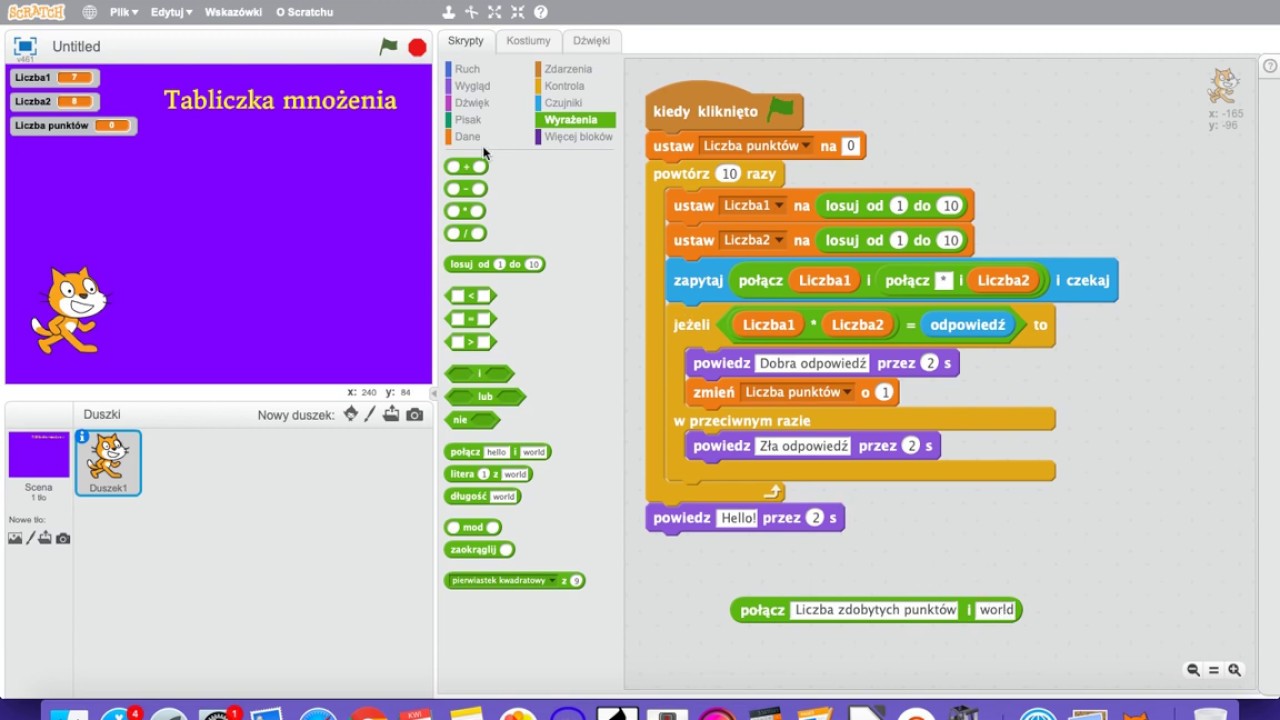Click the kiedy kliknięto hat block

click(x=724, y=108)
